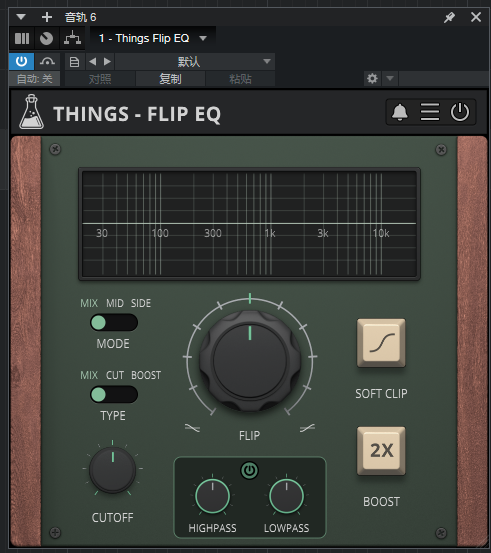Image resolution: width=491 pixels, height=553 pixels.
Task: Open the preset document icon
Action: point(74,62)
